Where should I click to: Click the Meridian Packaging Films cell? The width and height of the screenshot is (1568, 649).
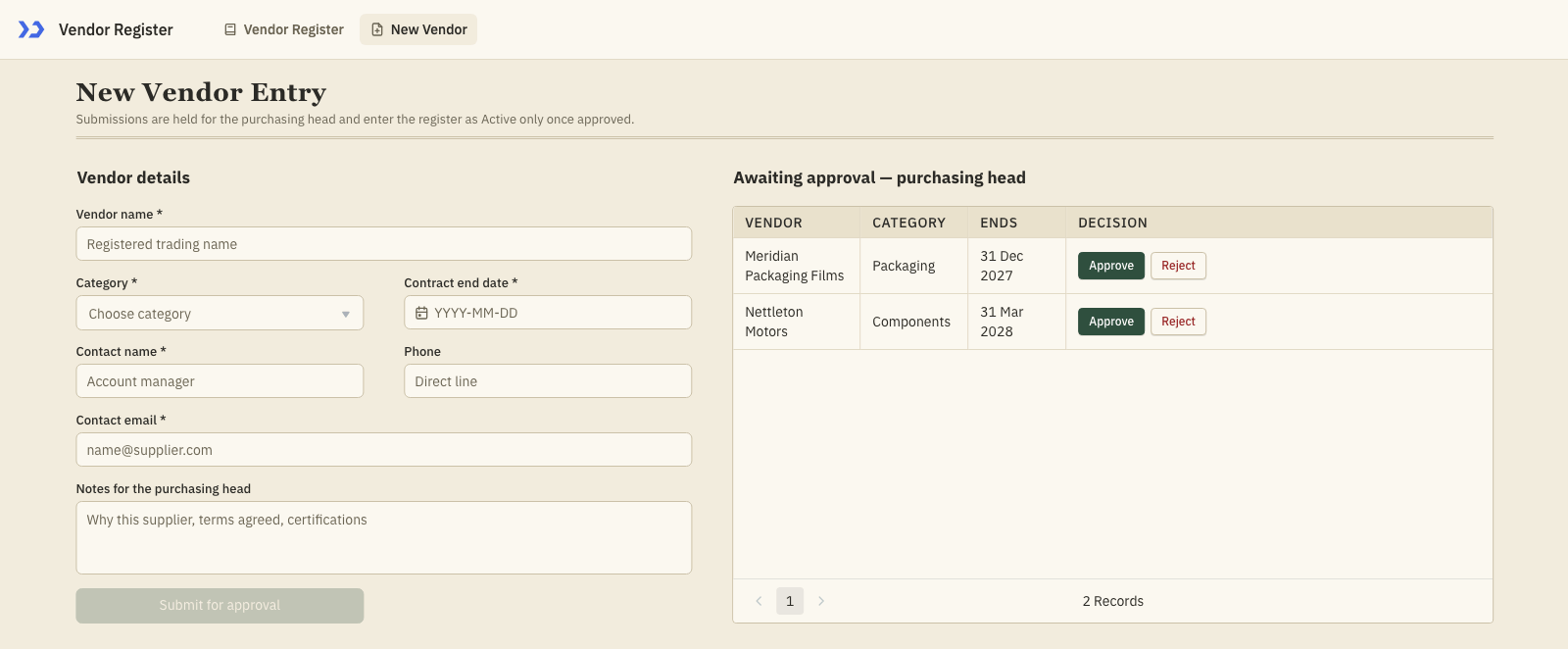coord(795,266)
